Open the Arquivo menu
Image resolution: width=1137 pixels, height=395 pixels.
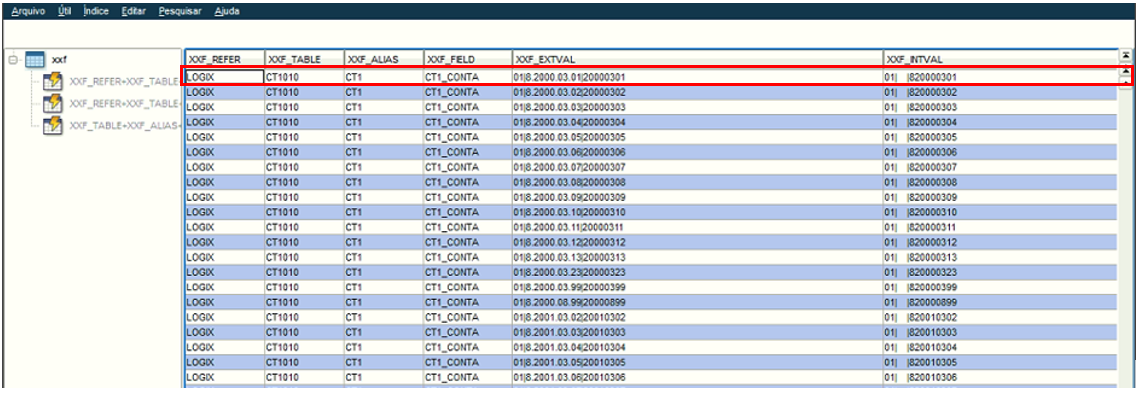point(28,12)
